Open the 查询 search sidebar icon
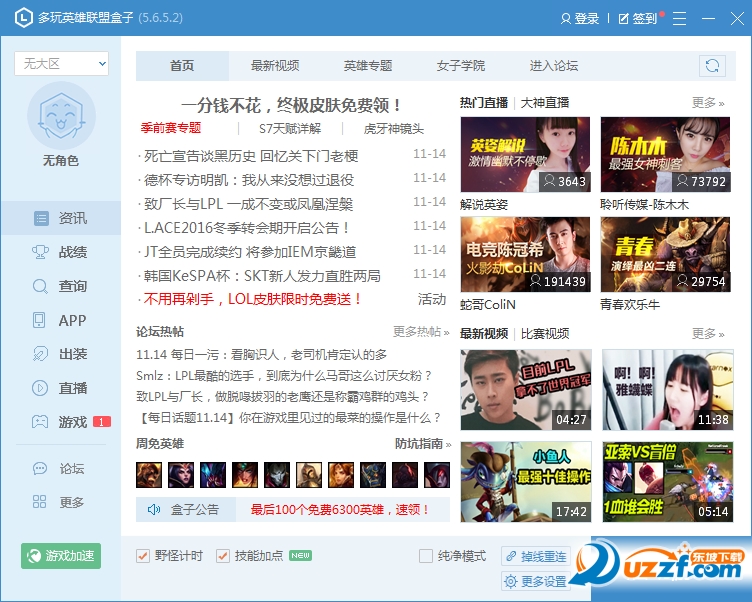 (x=40, y=286)
